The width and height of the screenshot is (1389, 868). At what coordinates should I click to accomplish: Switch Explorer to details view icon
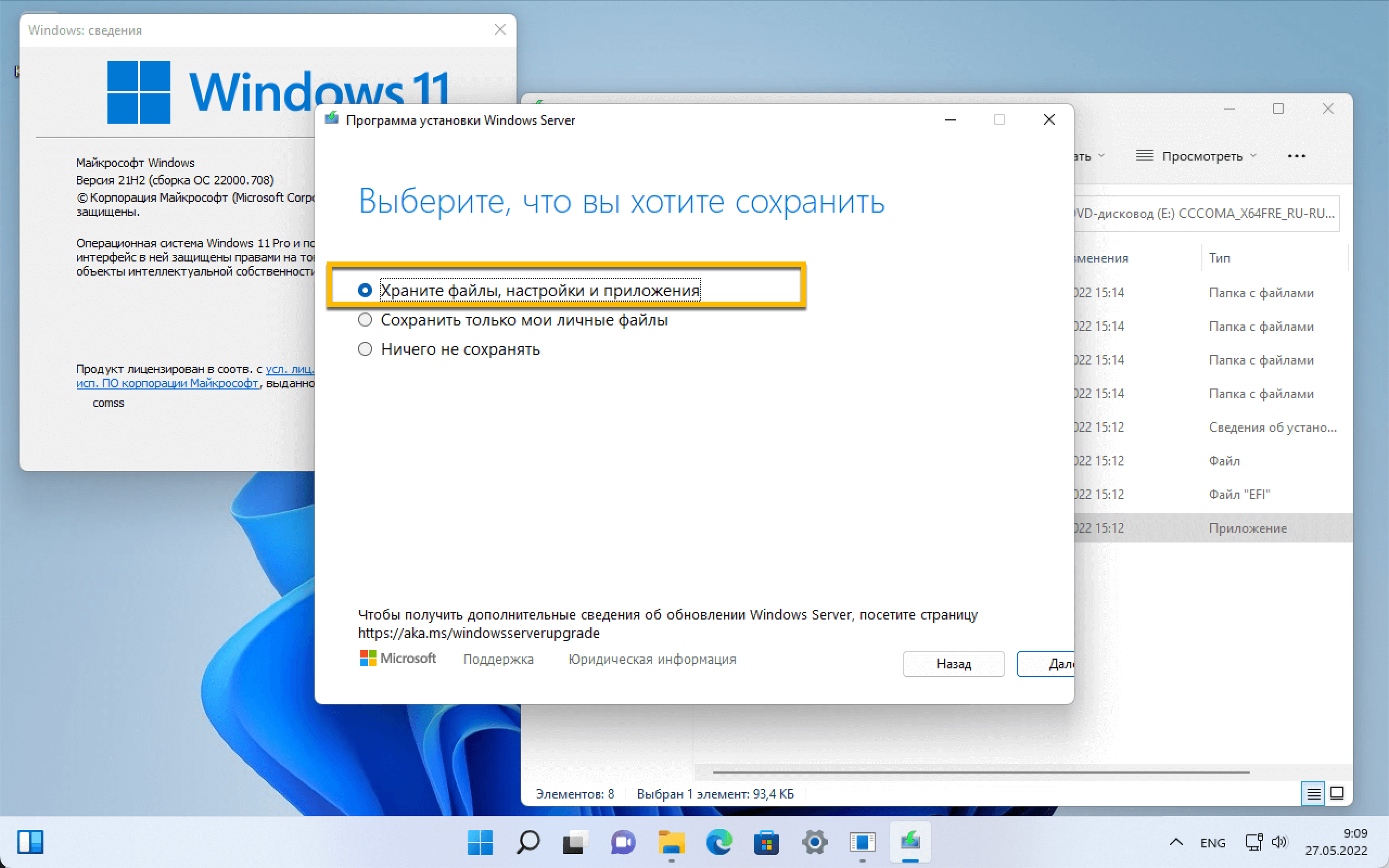1313,794
